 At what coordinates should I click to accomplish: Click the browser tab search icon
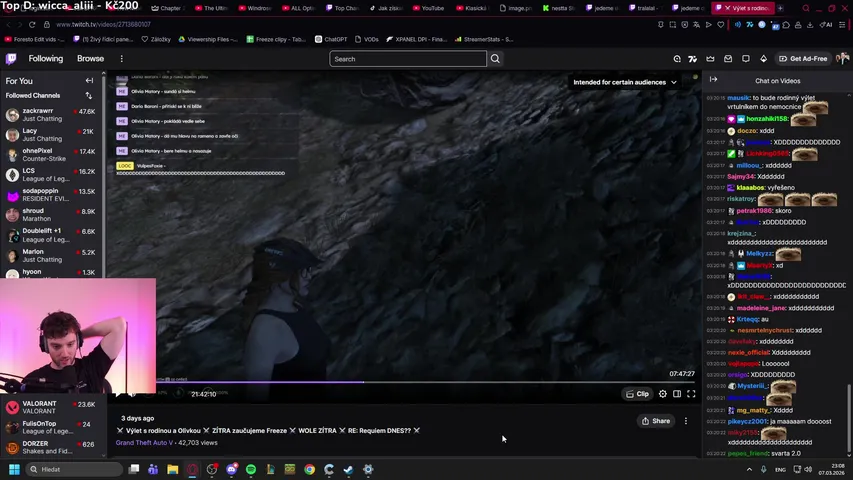coord(806,8)
